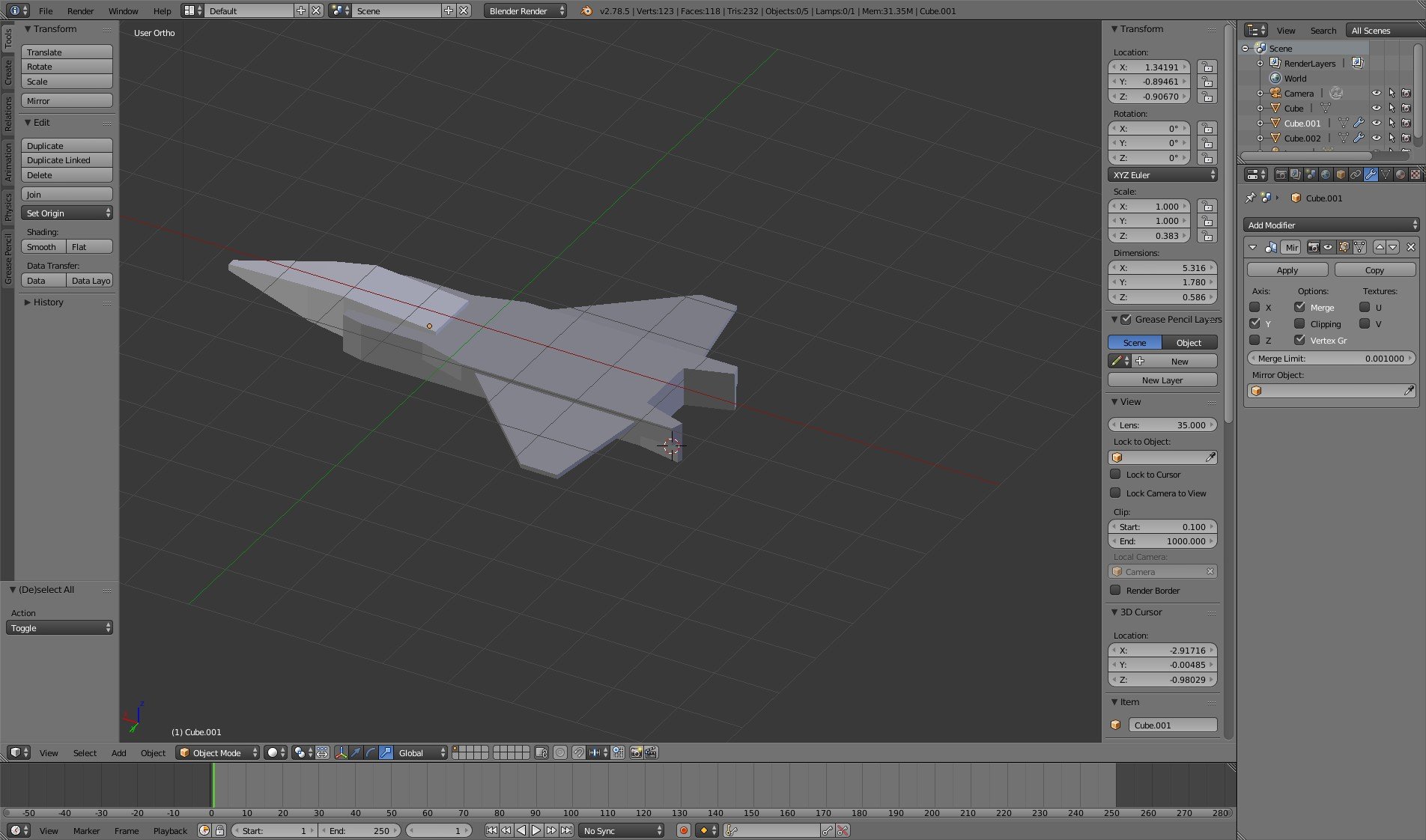The height and width of the screenshot is (840, 1426).
Task: Open the Render menu in top bar
Action: click(x=80, y=10)
